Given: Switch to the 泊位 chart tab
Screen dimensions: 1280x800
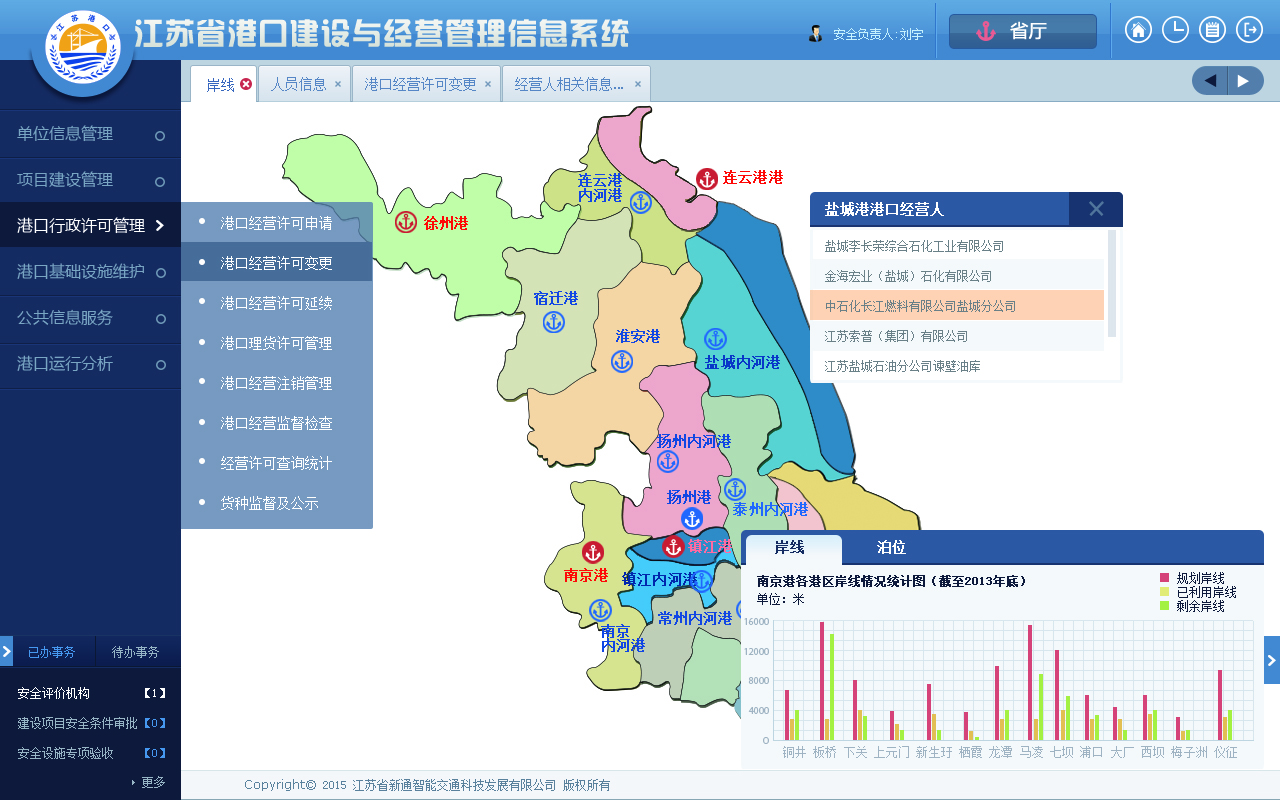Looking at the screenshot, I should [891, 548].
